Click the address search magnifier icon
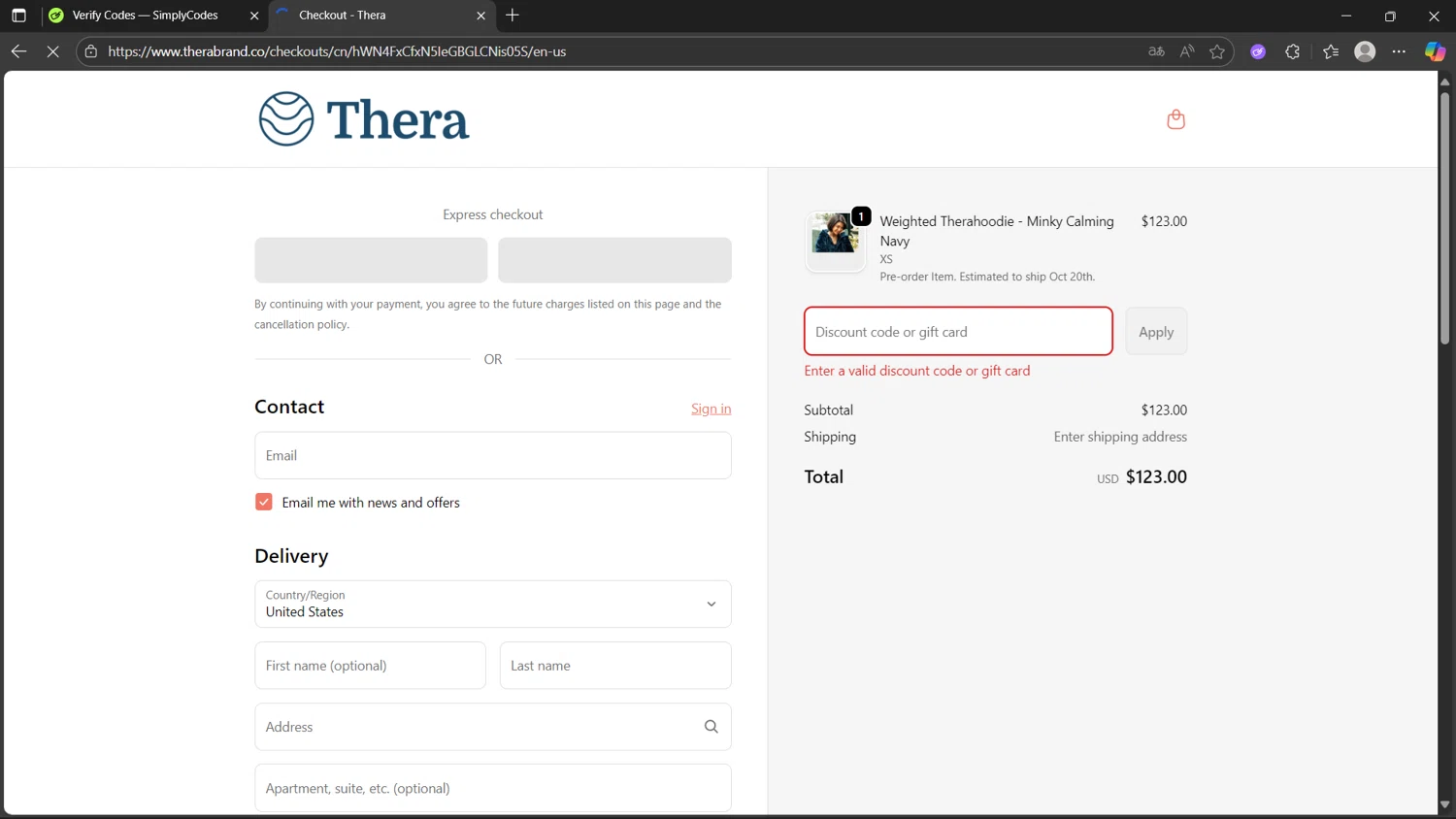This screenshot has height=819, width=1456. pyautogui.click(x=711, y=727)
